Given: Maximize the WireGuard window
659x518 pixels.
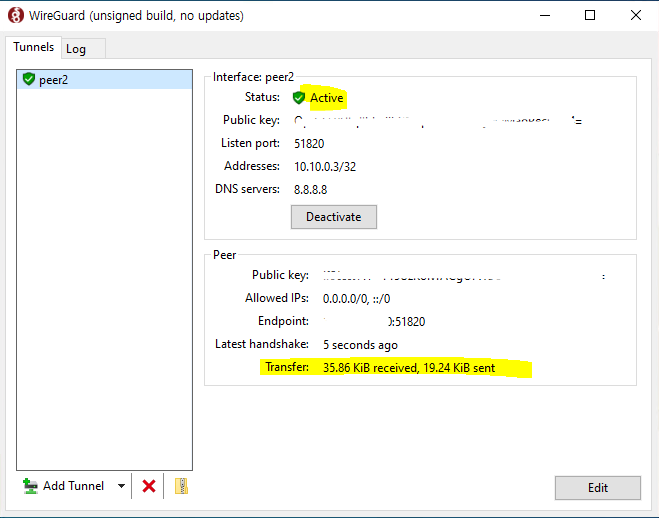Looking at the screenshot, I should coord(590,16).
